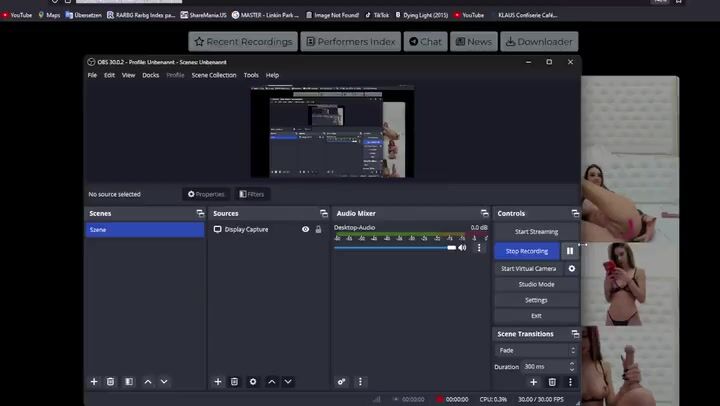The height and width of the screenshot is (406, 720).
Task: Open transition properties three-dot menu
Action: 570,382
